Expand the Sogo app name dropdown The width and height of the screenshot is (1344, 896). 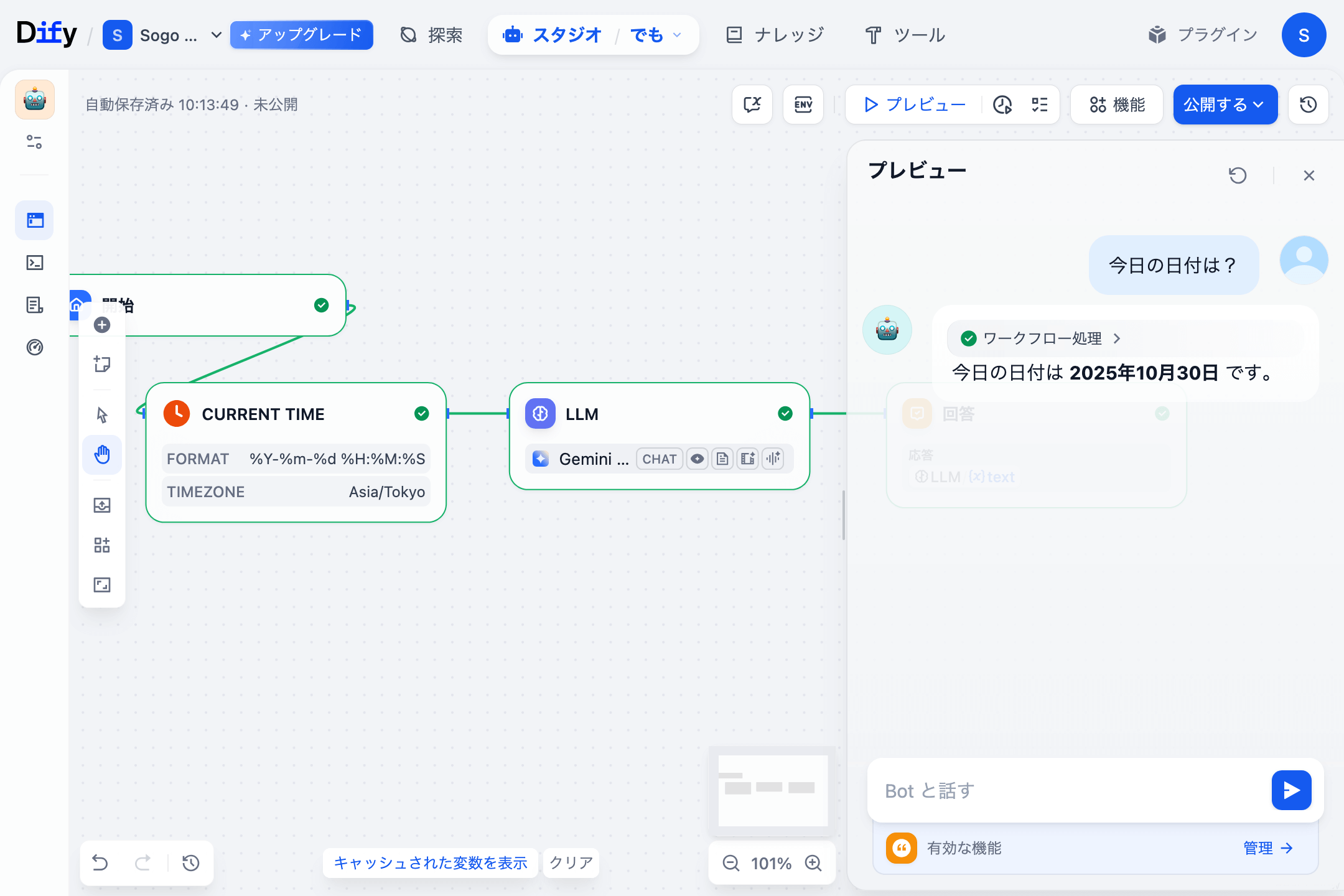[x=216, y=35]
